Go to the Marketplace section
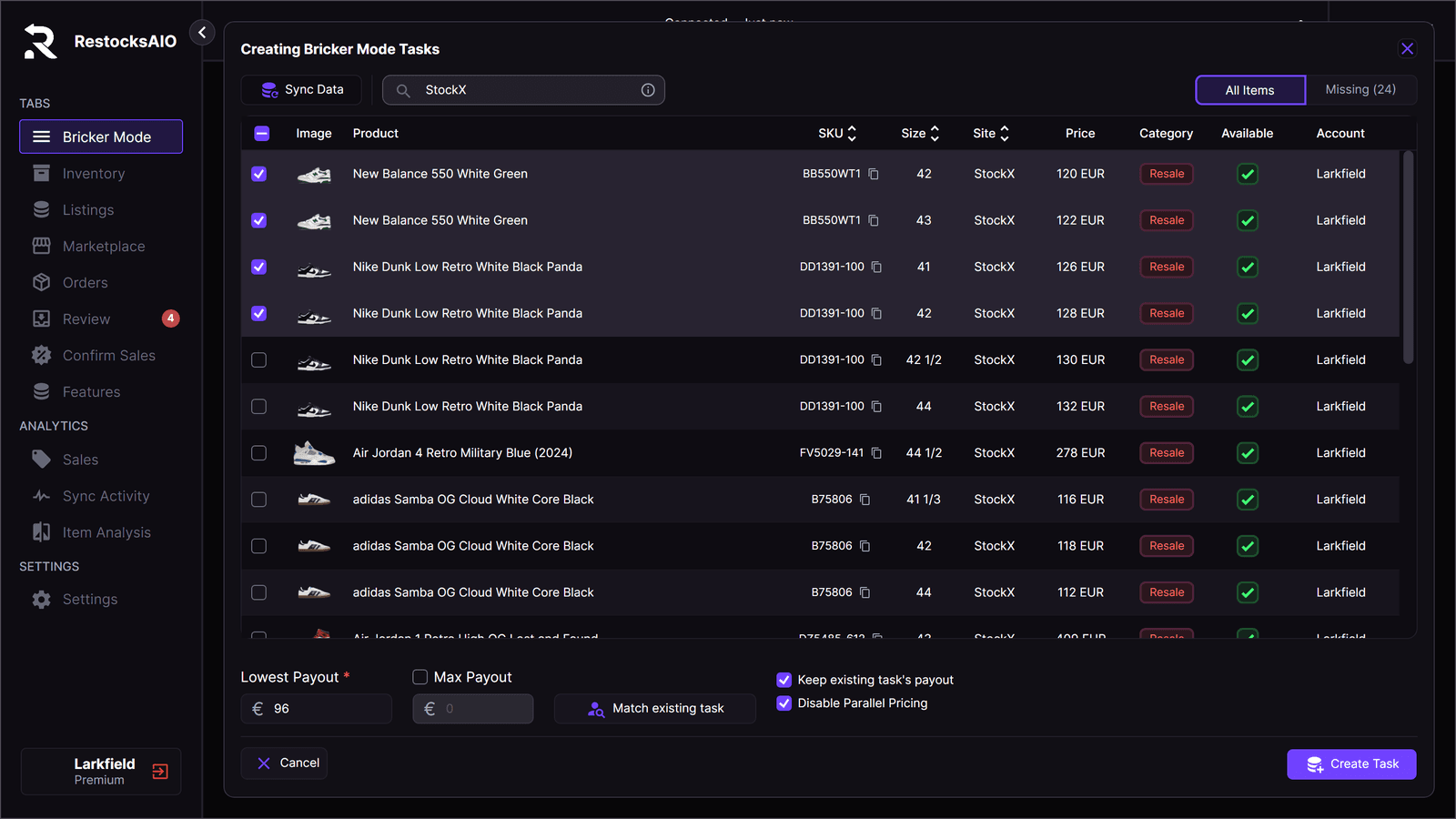 (101, 247)
